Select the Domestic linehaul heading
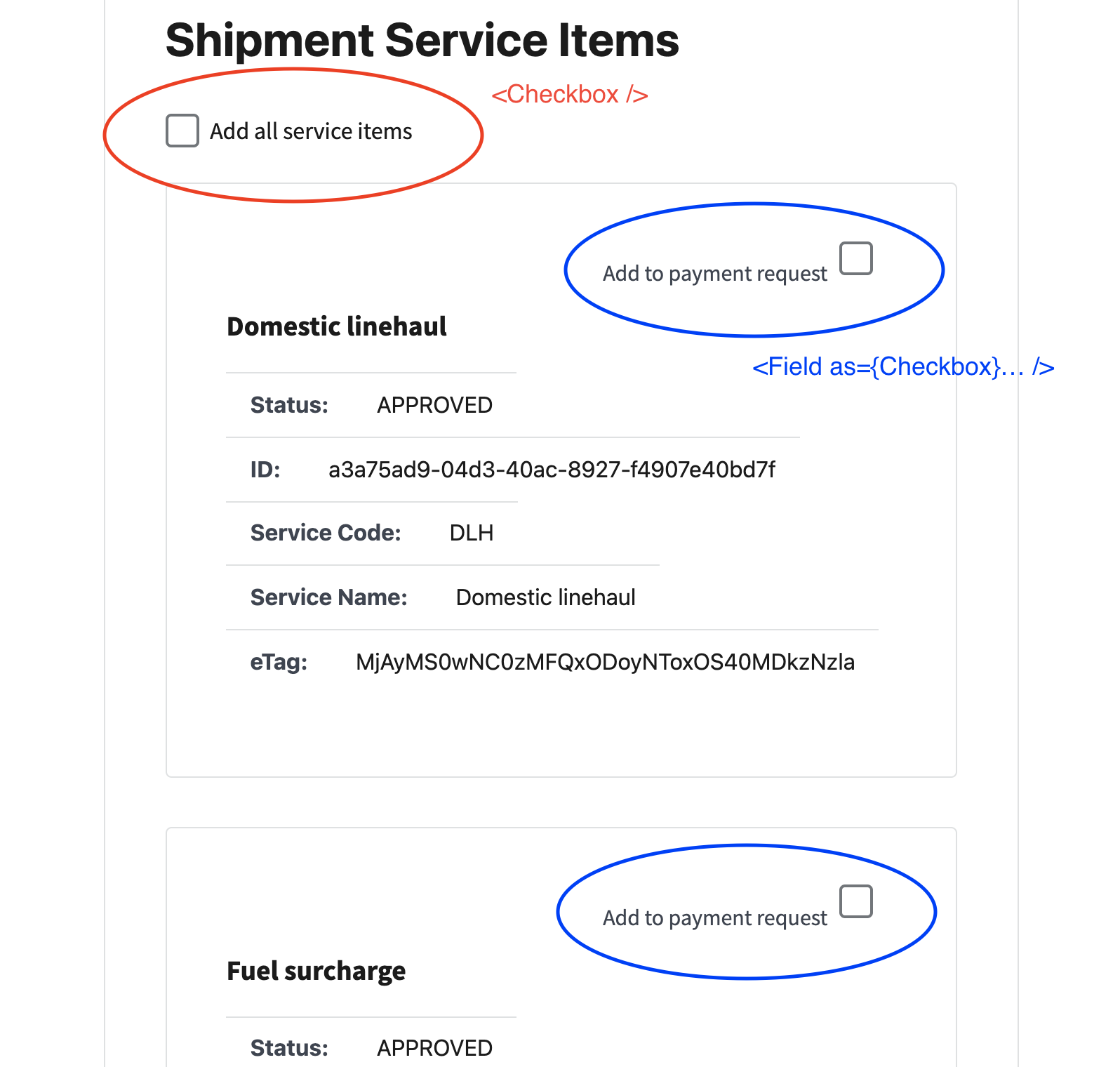 pos(336,326)
